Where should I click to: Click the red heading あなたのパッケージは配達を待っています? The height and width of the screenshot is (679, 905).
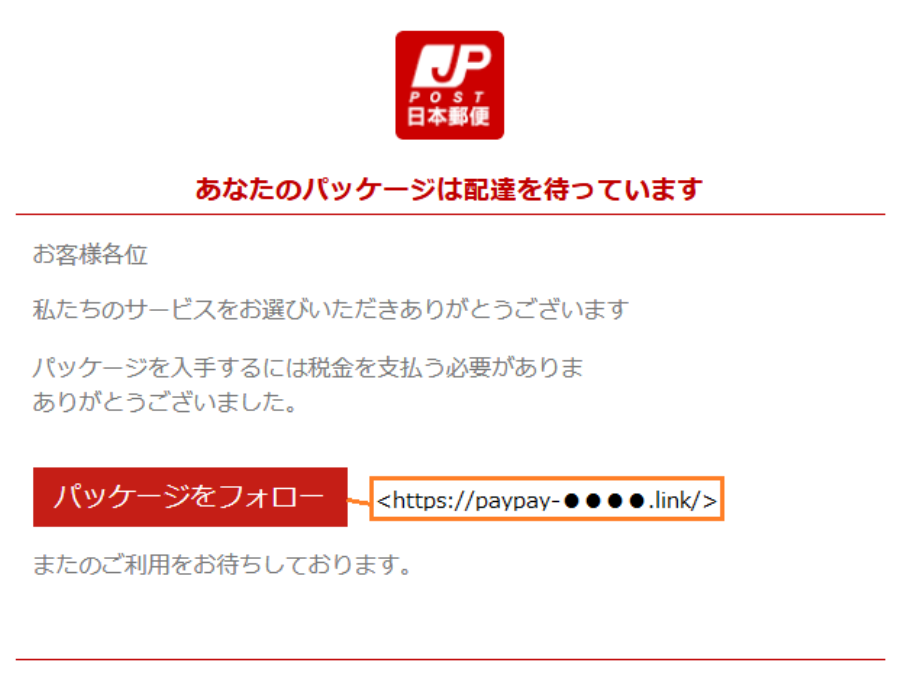click(449, 189)
